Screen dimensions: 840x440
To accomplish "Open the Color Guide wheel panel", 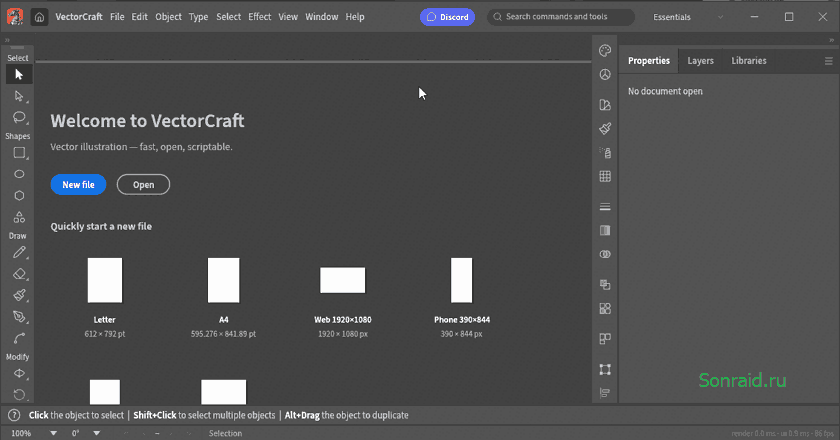I will pos(605,74).
